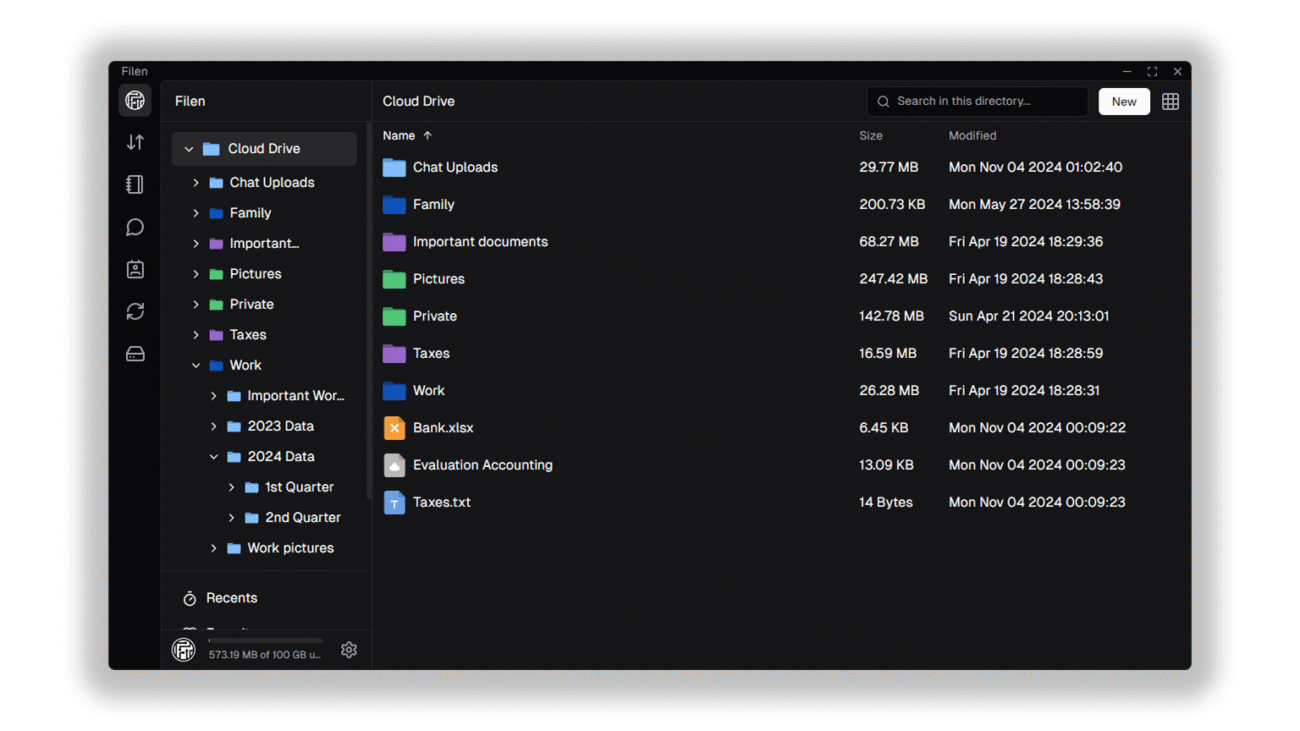Click the Filen logo at top of sidebar
1300x731 pixels.
(135, 100)
